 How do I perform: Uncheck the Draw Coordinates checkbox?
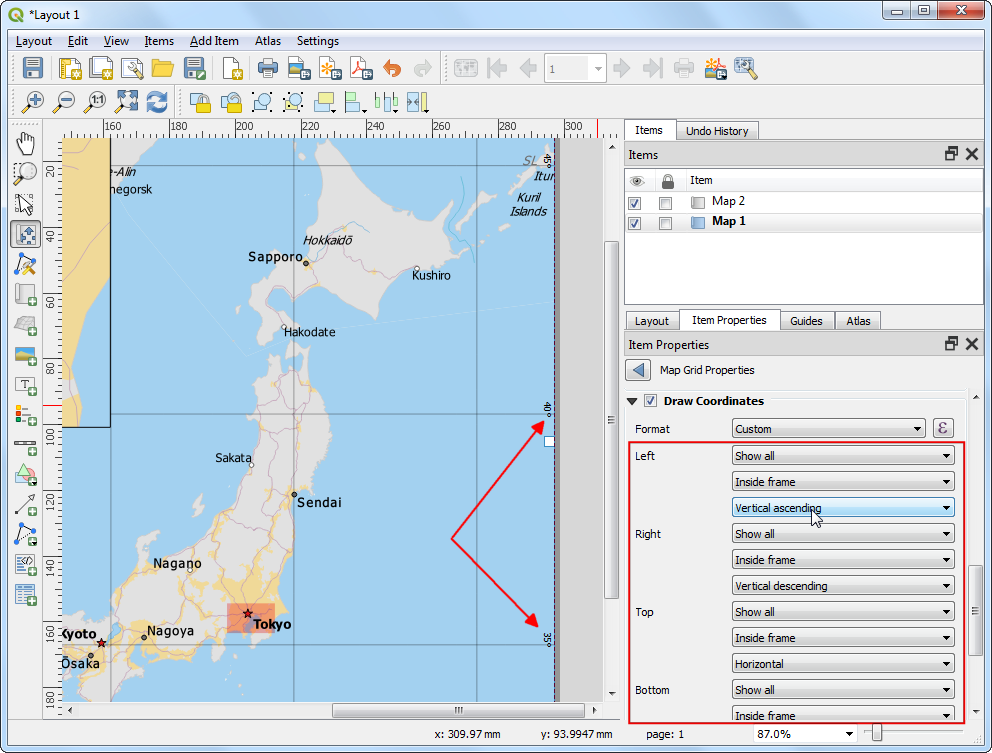[x=650, y=401]
